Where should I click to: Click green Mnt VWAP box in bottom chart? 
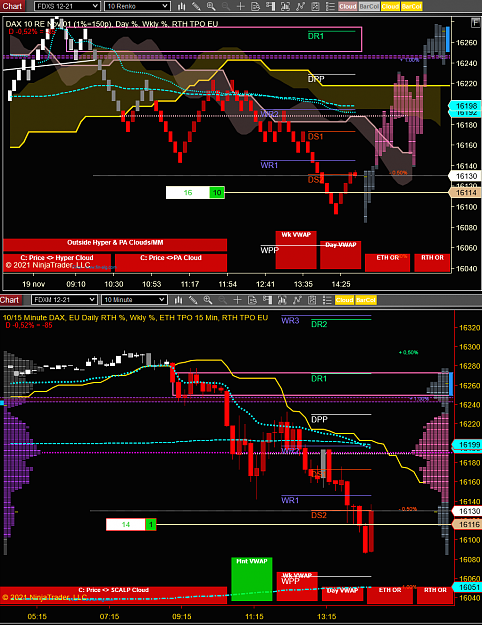(x=252, y=579)
